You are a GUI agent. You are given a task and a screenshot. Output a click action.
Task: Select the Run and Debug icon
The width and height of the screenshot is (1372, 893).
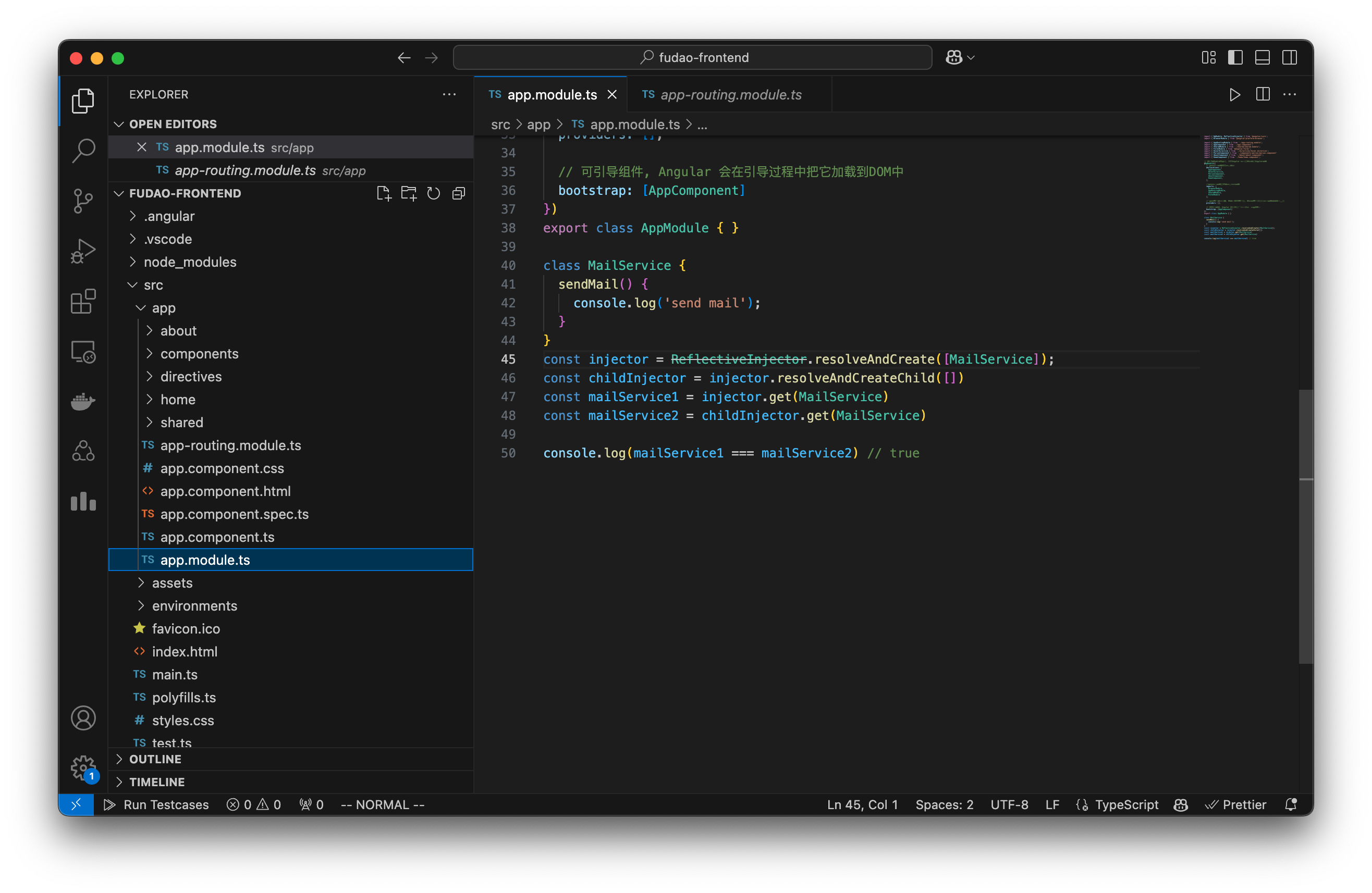coord(83,251)
